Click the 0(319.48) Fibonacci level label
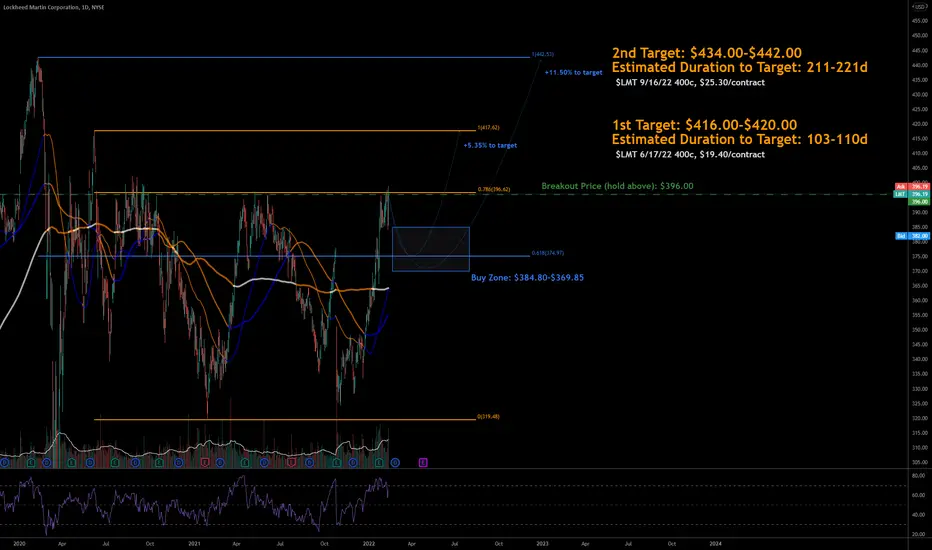 [488, 417]
